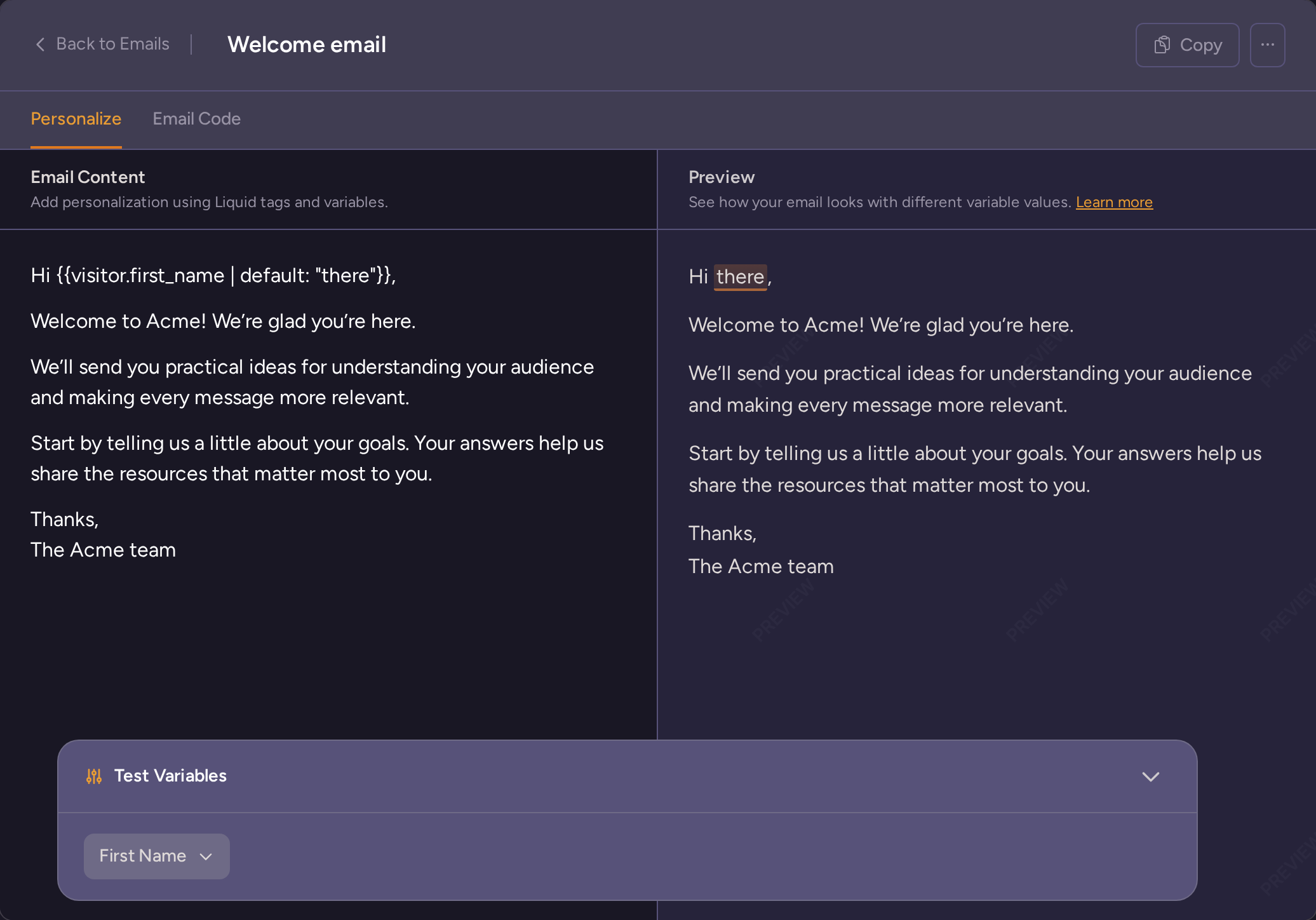Click the Test Variables sliders icon
The width and height of the screenshot is (1316, 920).
pyautogui.click(x=94, y=776)
